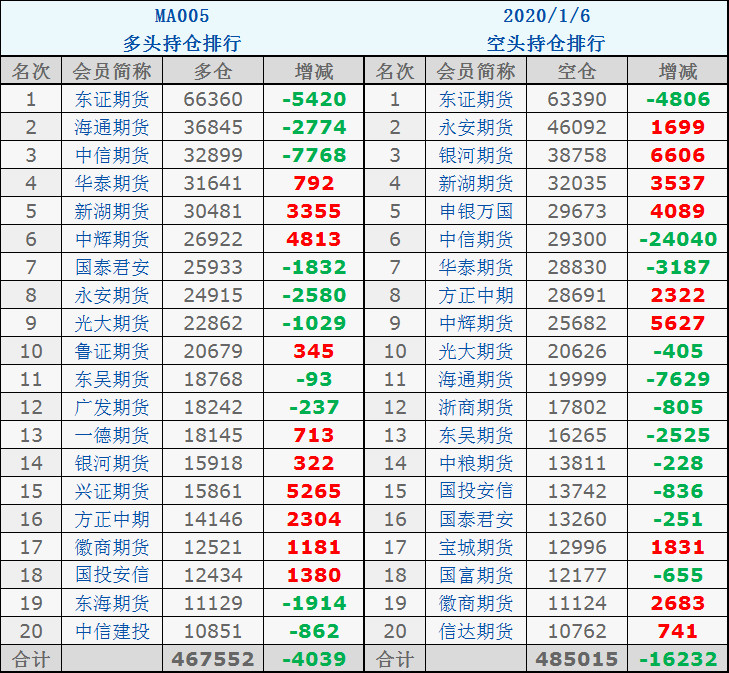Click short position value 17802
This screenshot has height=673, width=729.
tap(577, 408)
